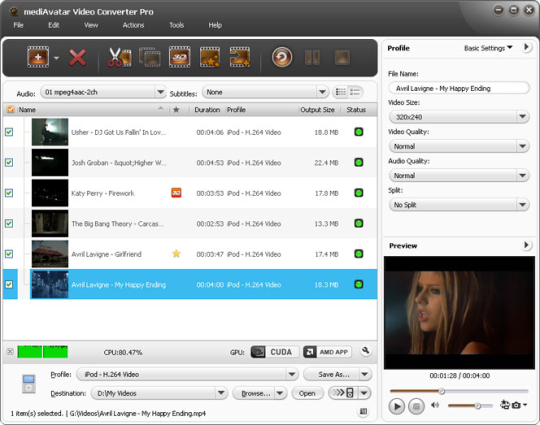The width and height of the screenshot is (540, 425).
Task: Open the Effects tool with stars
Action: (210, 57)
